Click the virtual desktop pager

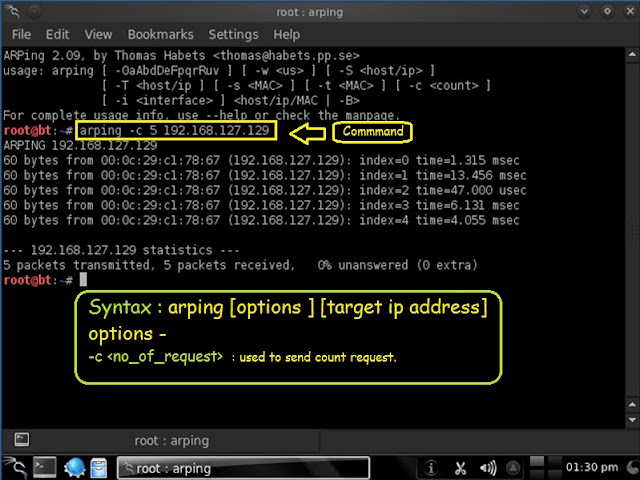click(x=545, y=468)
